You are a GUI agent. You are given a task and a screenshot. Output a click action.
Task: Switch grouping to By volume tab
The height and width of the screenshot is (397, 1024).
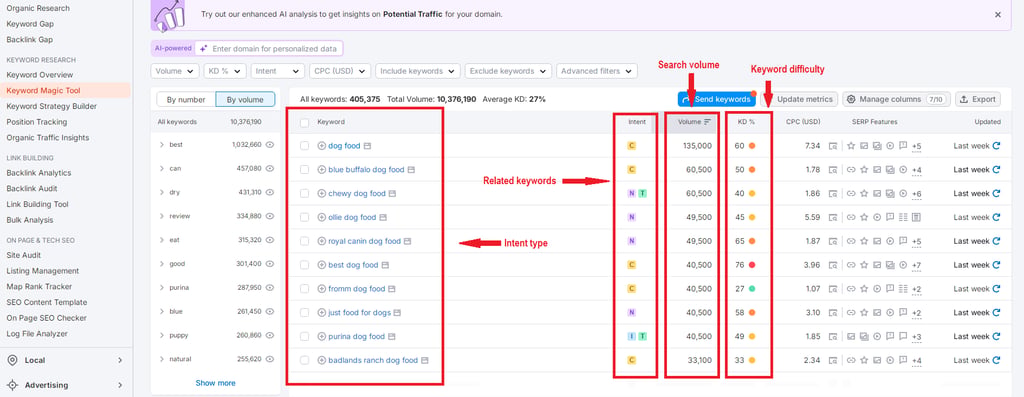(x=245, y=100)
